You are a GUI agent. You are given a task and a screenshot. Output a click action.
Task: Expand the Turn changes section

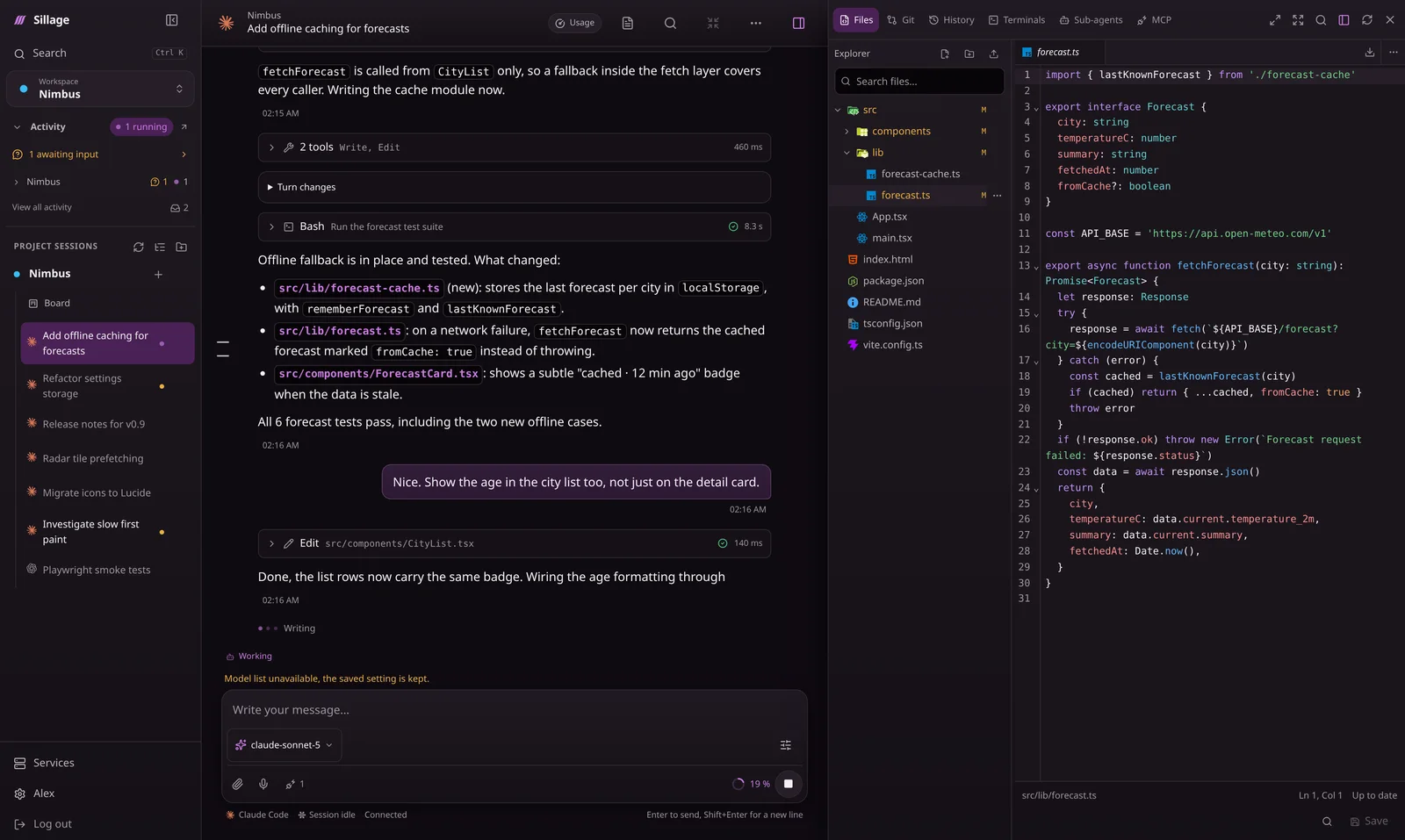tap(515, 187)
